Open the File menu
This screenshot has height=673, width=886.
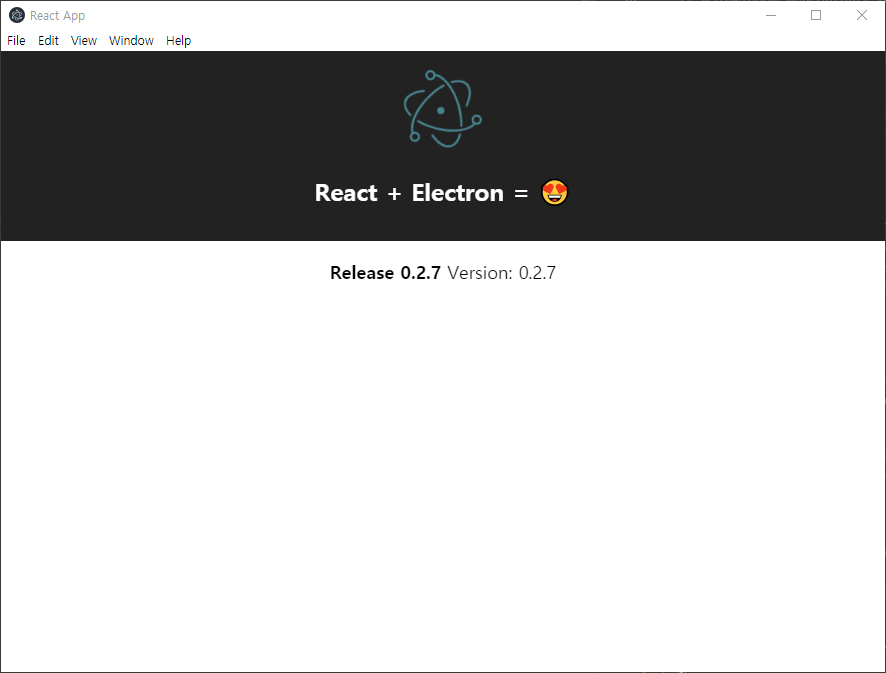click(16, 41)
